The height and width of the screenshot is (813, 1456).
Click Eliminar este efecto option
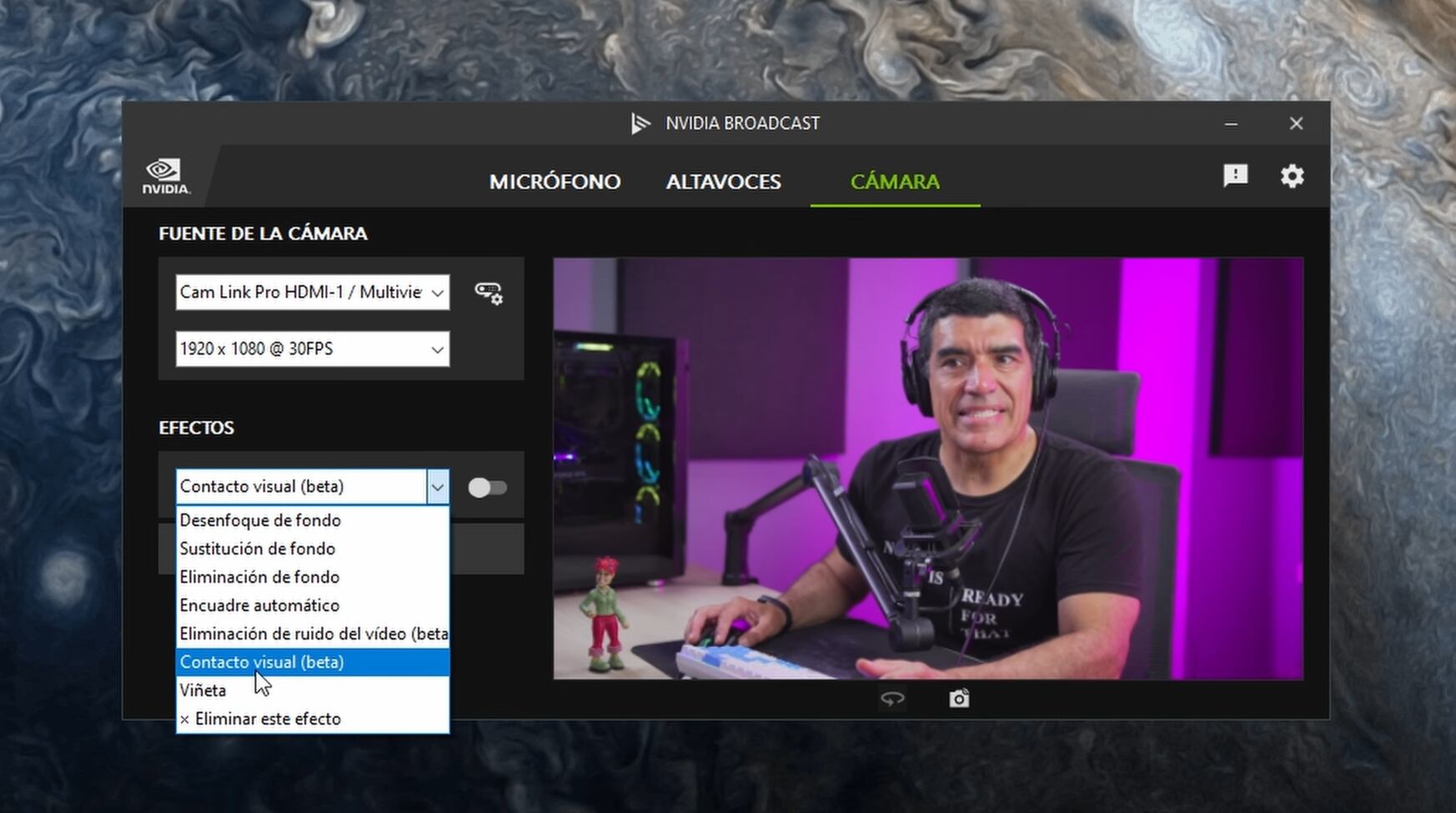click(313, 719)
